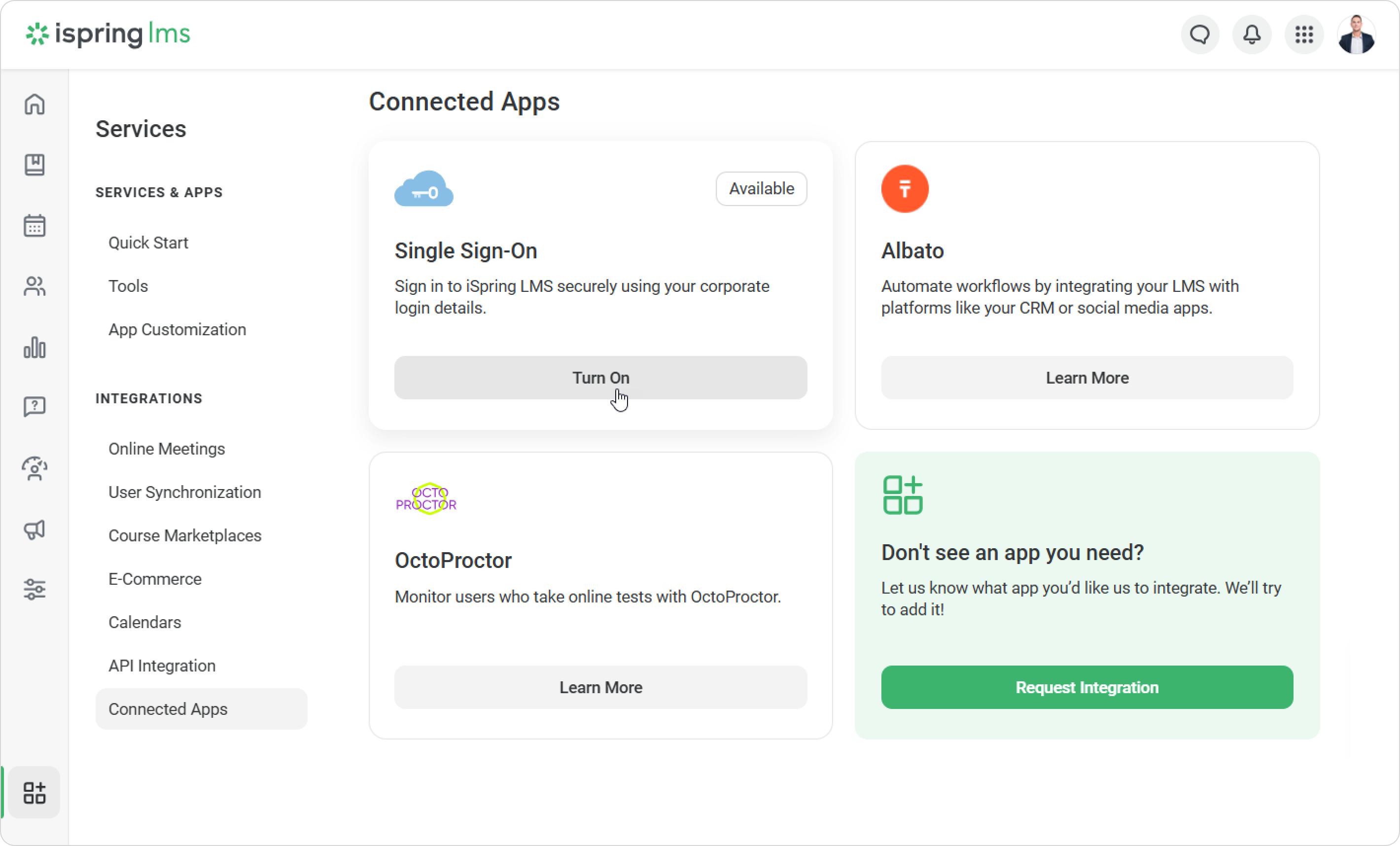This screenshot has height=846, width=1400.
Task: Open API Integration menu item
Action: [162, 666]
